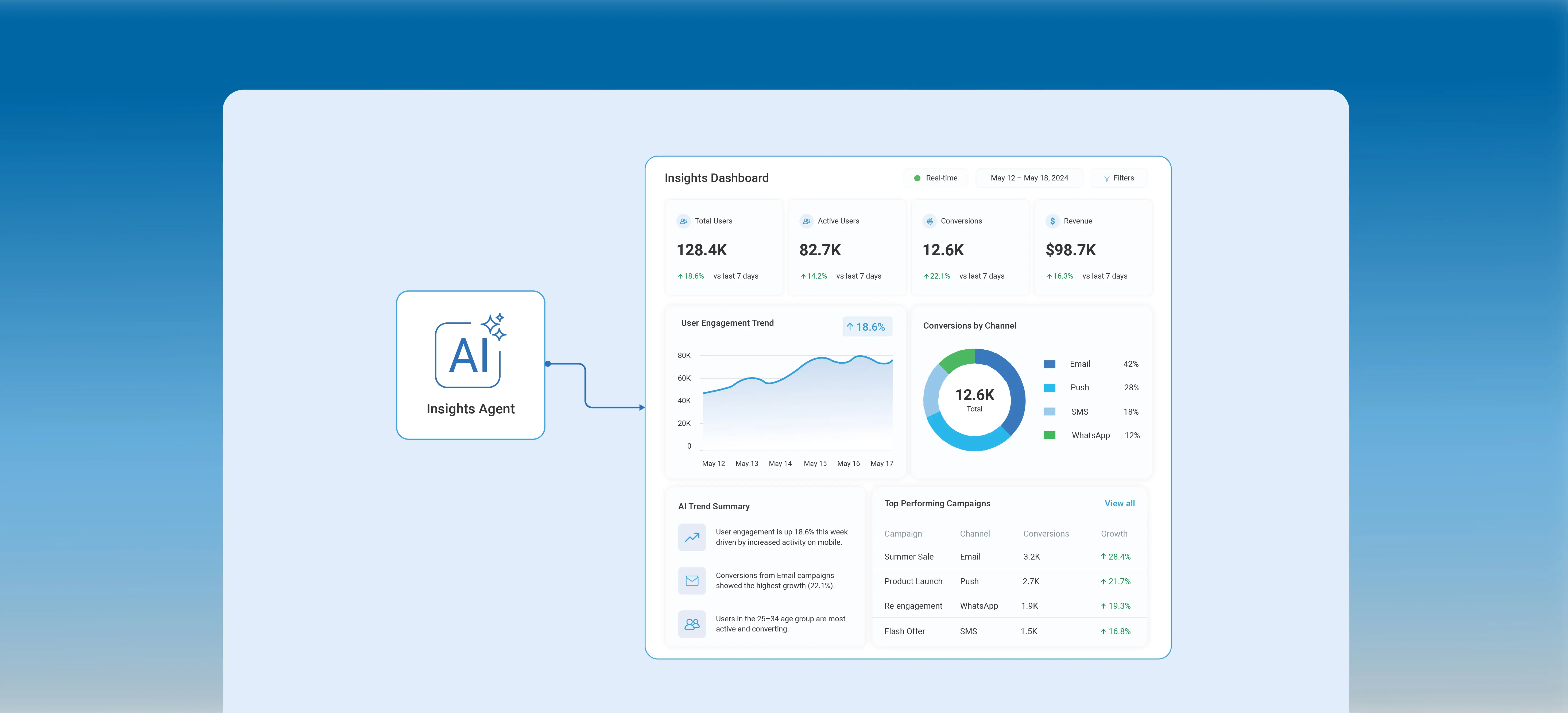Click the 25–34 age group insight text
Viewport: 1568px width, 713px height.
[780, 624]
